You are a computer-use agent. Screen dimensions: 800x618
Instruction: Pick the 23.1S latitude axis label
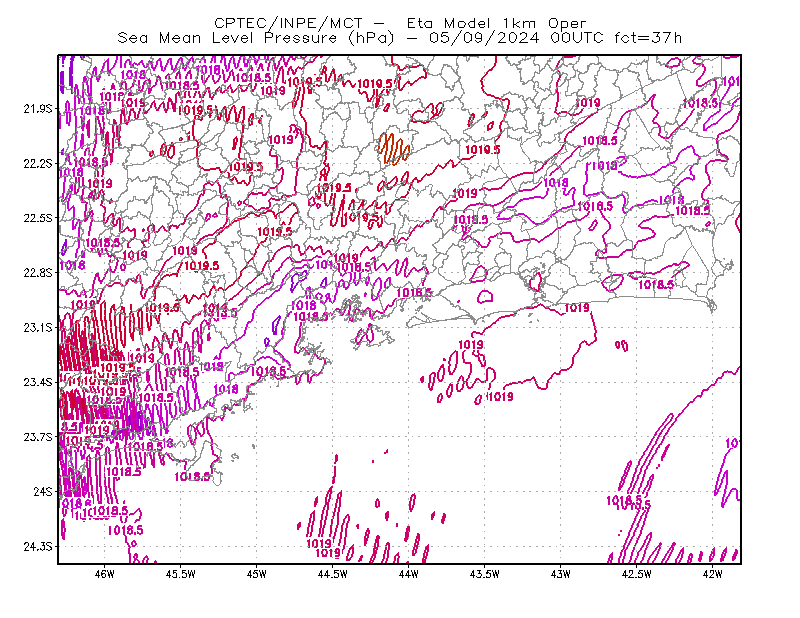38,327
